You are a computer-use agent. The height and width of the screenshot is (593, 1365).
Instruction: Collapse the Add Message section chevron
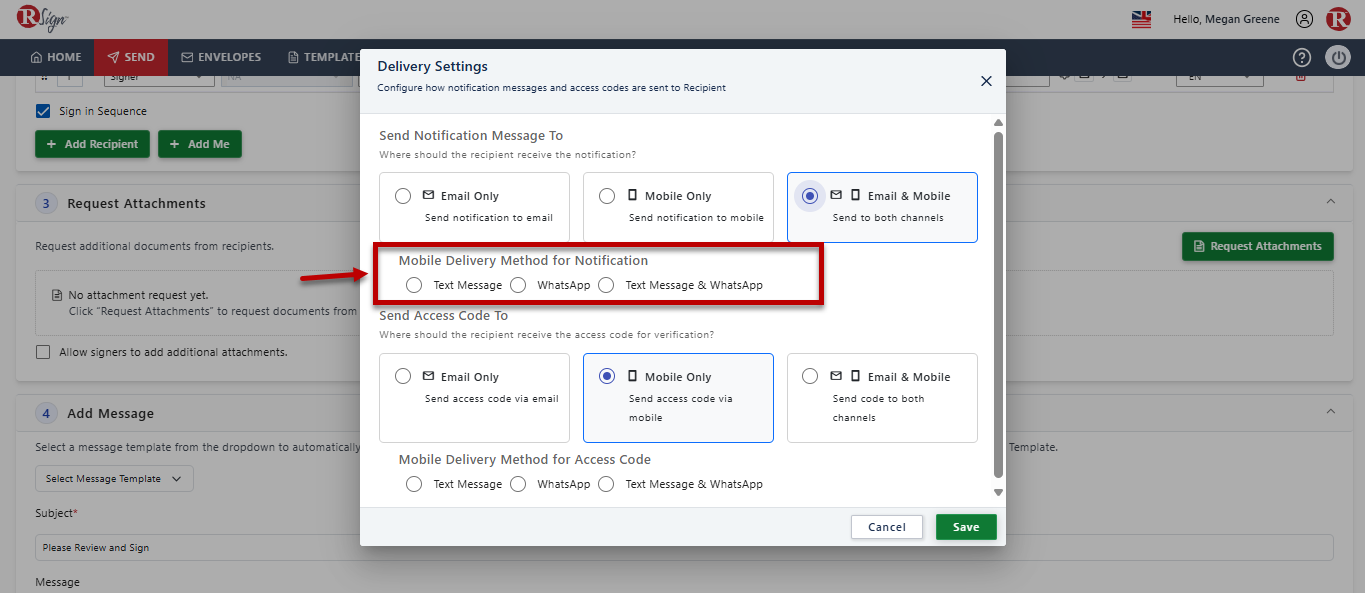point(1330,412)
